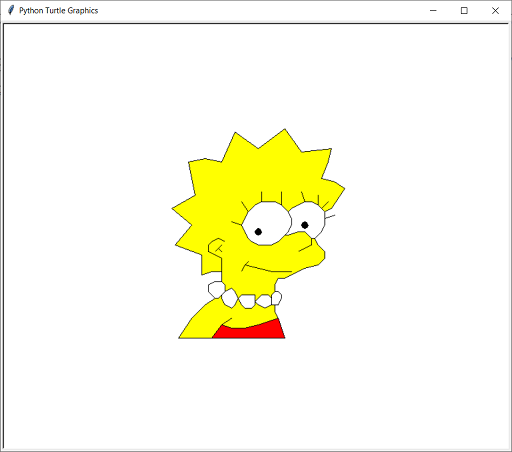Screen dimensions: 512x452
Task: Click the leftmost pearl of necklace
Action: pyautogui.click(x=216, y=289)
